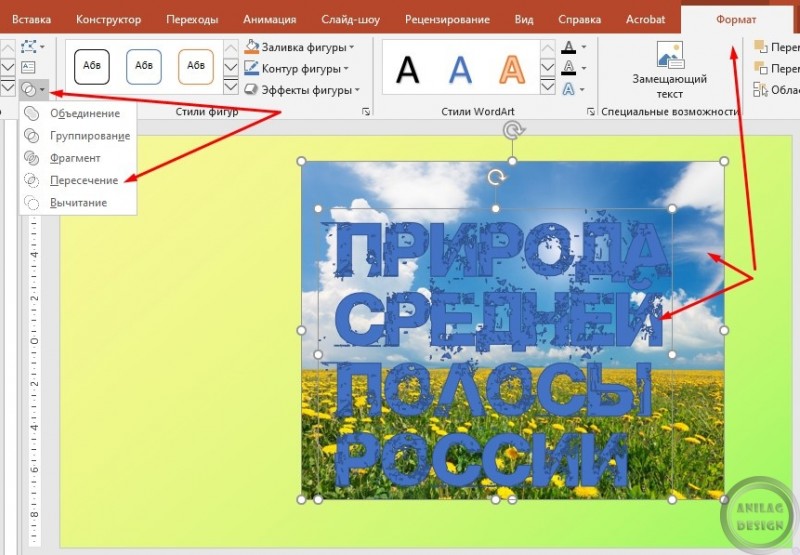This screenshot has width=800, height=555.
Task: Click the Draw Text Box icon
Action: (x=28, y=67)
